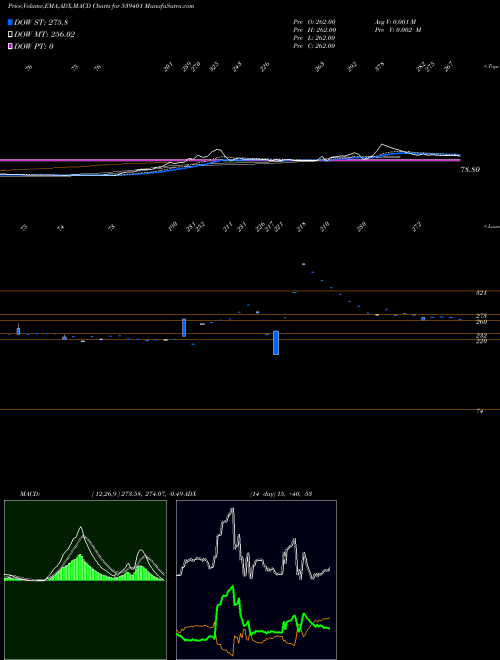Open the ADX indicator panel
Viewport: 500px width, 660px height.
[x=256, y=580]
